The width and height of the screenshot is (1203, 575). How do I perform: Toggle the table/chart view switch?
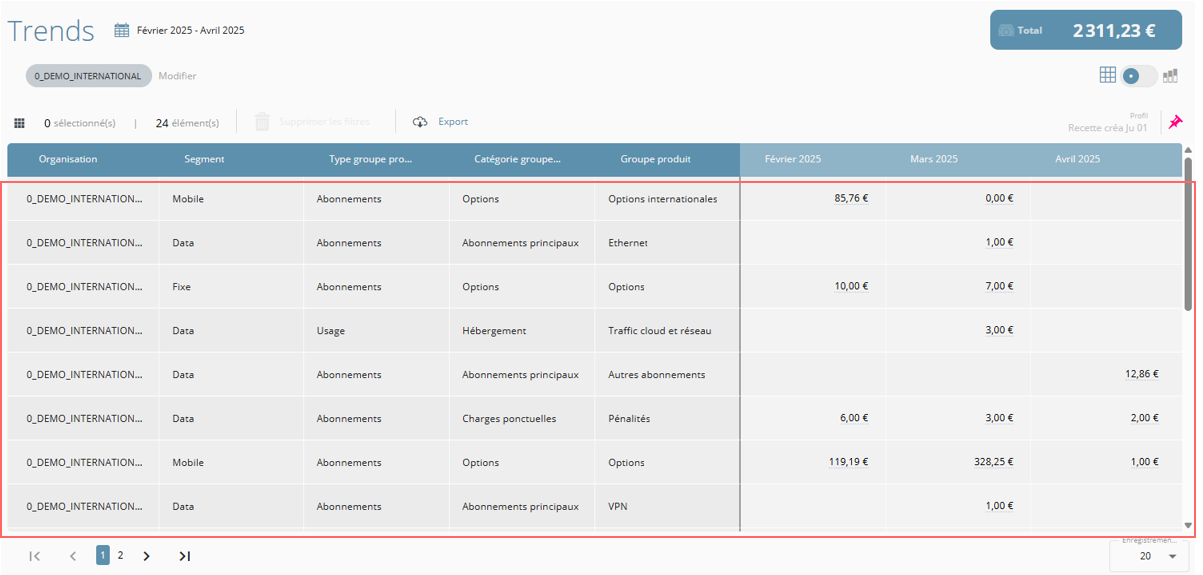coord(1139,76)
